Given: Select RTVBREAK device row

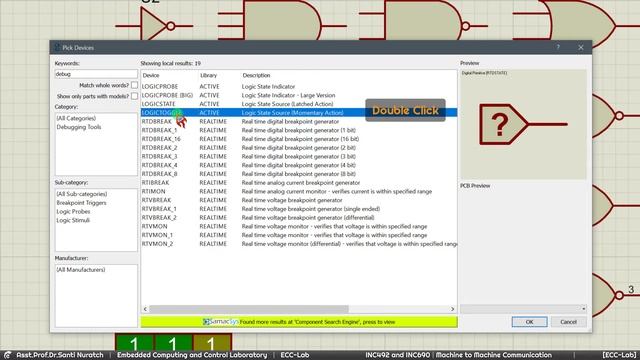Looking at the screenshot, I should [299, 200].
